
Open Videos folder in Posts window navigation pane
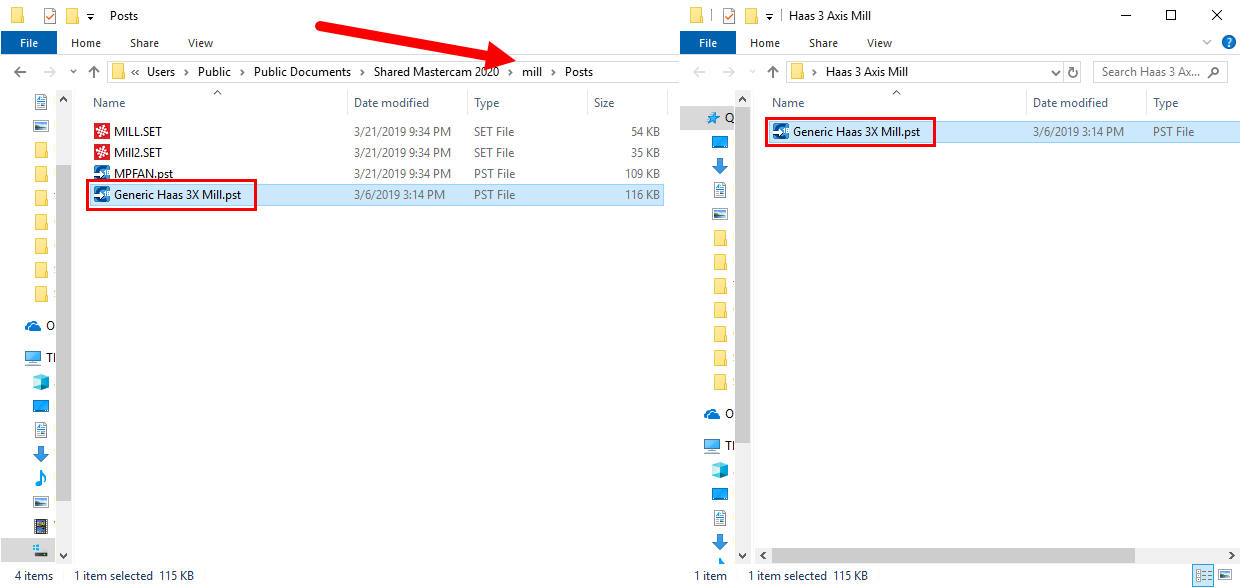point(41,525)
